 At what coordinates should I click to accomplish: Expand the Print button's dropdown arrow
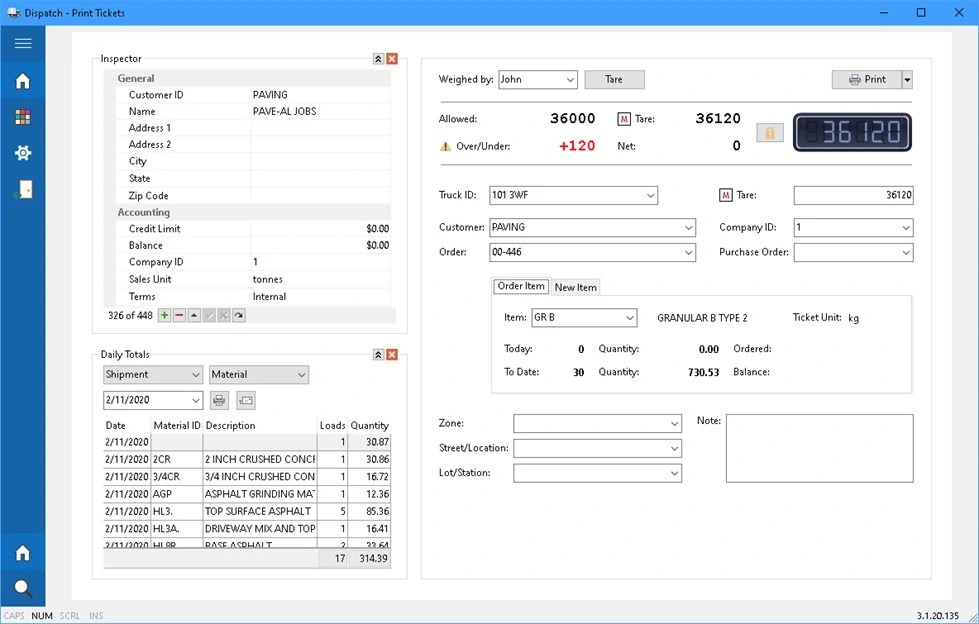click(x=905, y=79)
